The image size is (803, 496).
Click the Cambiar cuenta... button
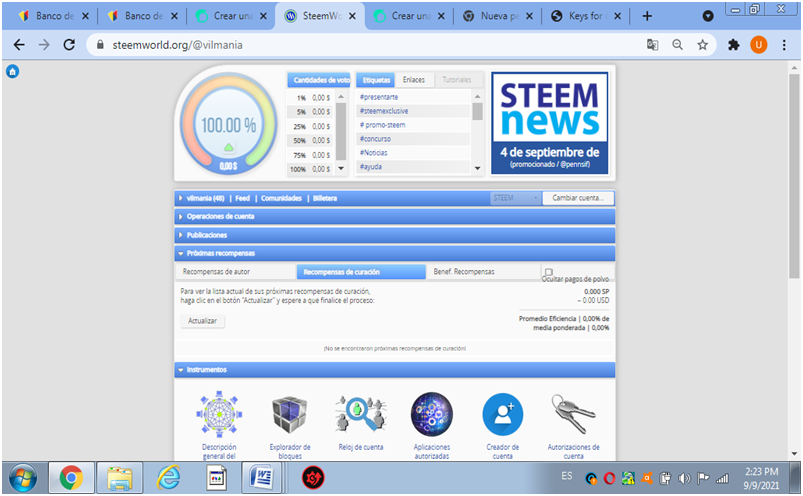pos(578,198)
